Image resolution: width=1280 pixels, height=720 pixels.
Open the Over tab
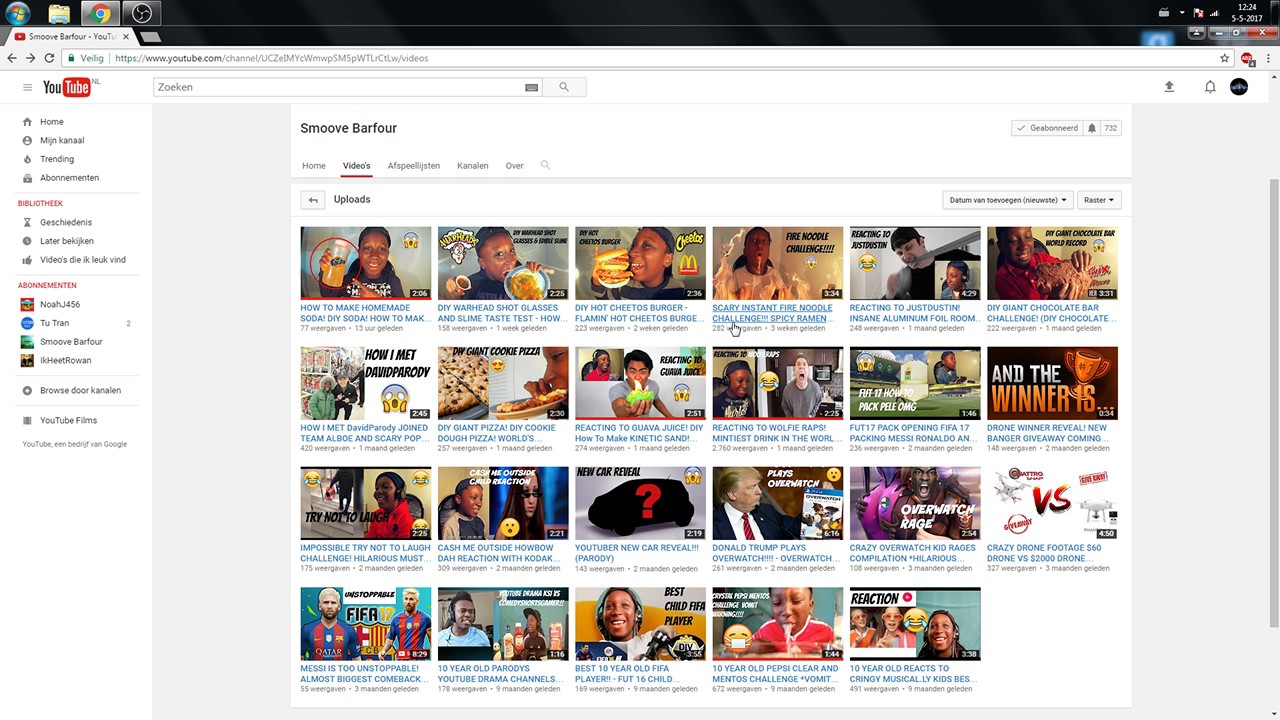click(514, 166)
